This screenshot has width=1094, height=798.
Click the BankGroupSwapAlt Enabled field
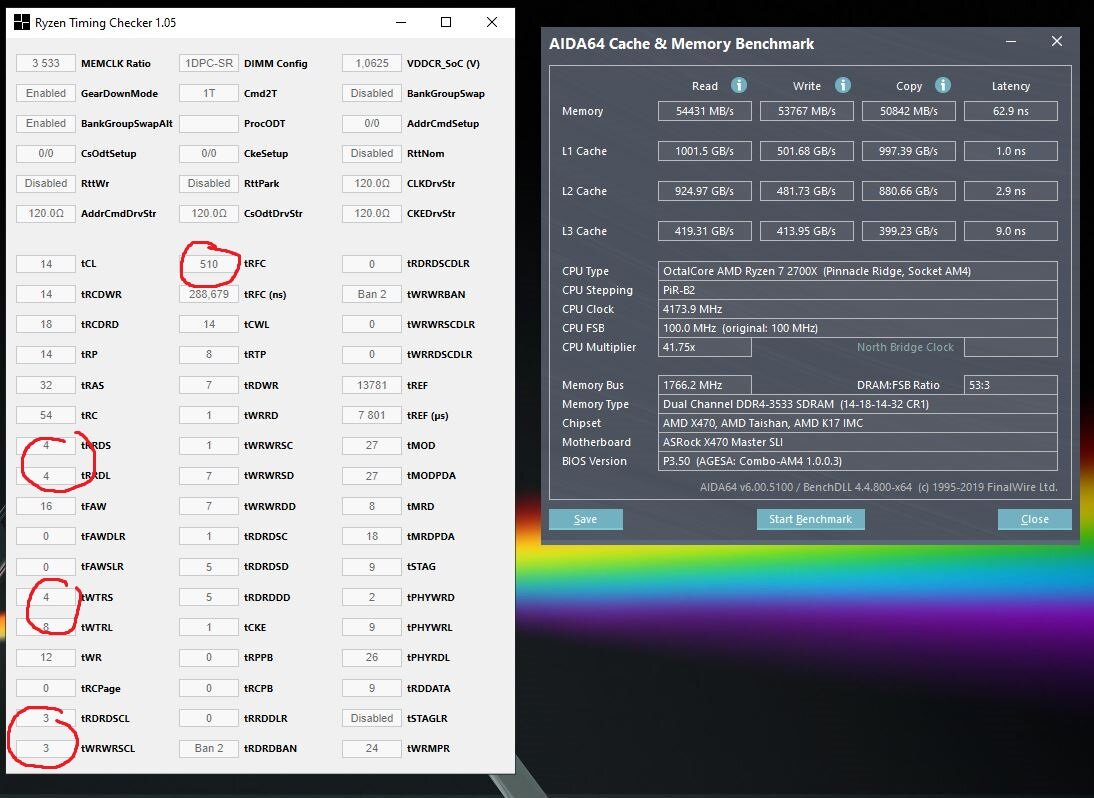tap(46, 123)
